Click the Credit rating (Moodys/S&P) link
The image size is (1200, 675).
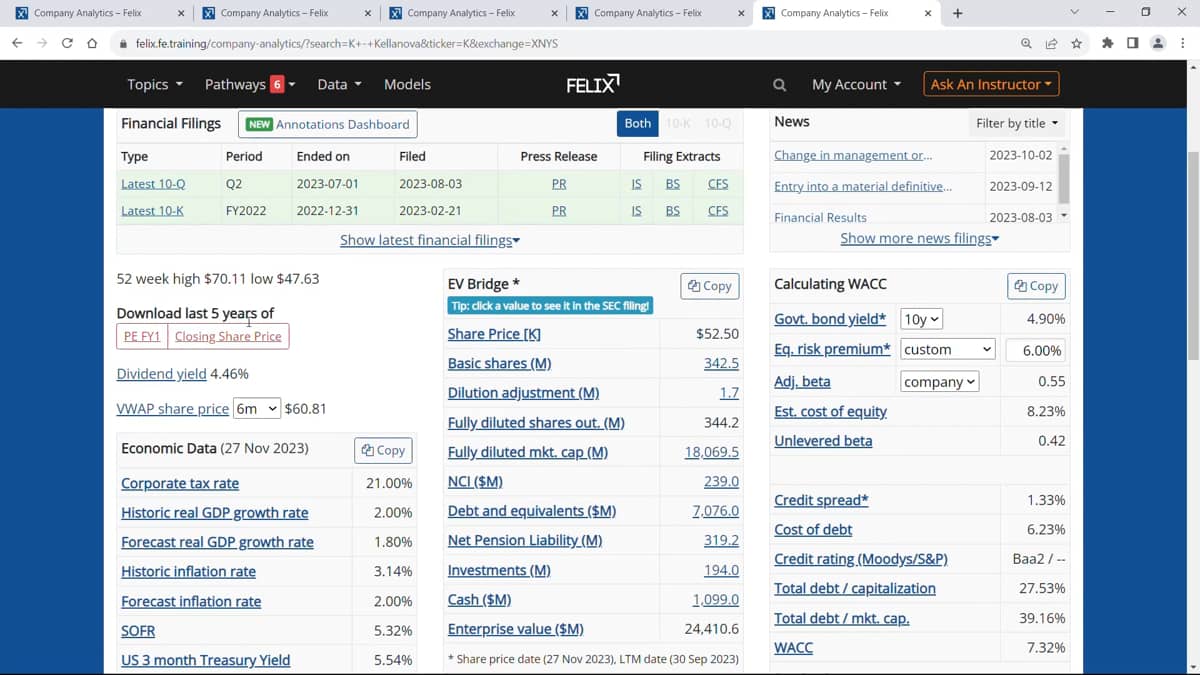861,559
